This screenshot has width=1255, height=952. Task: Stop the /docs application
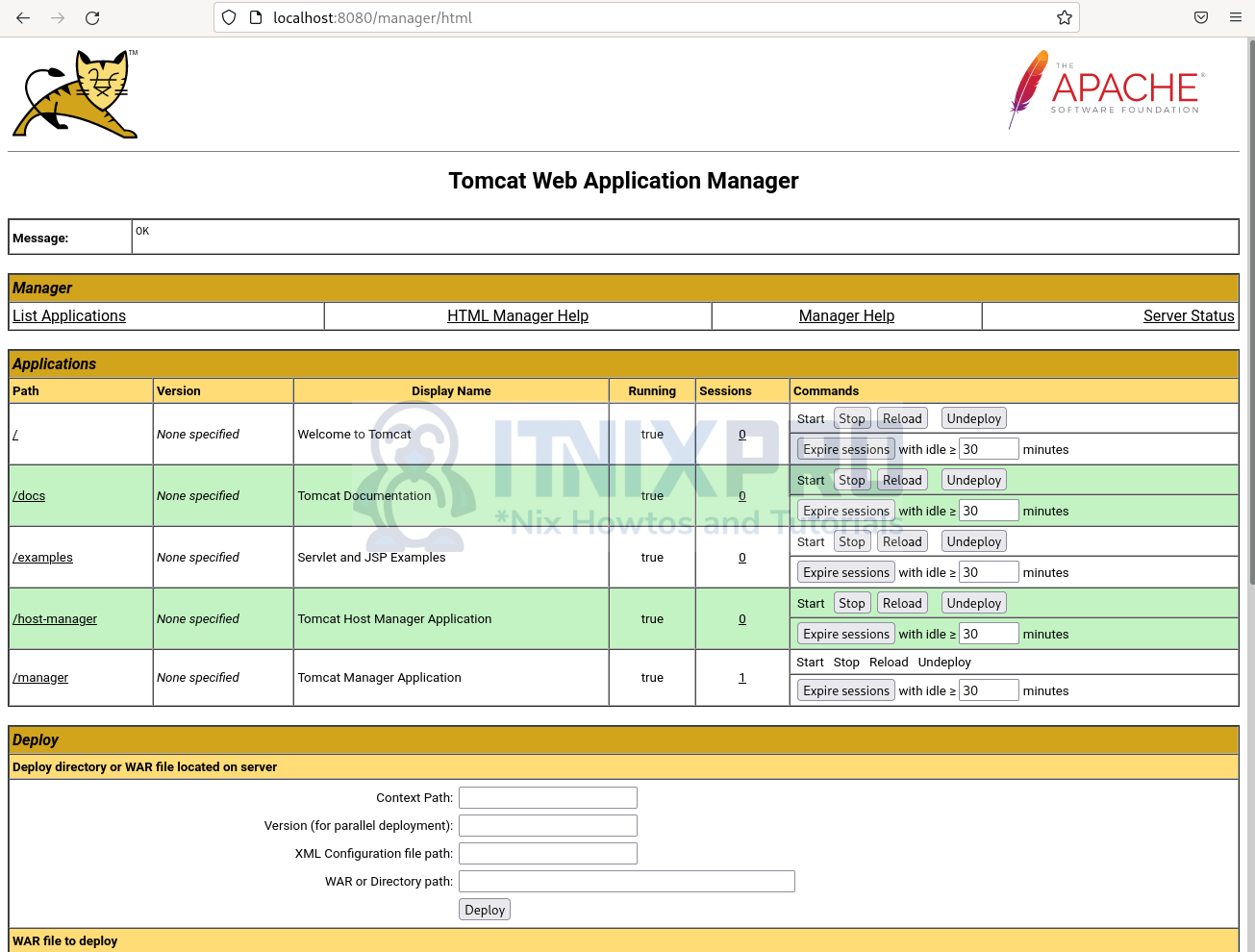[852, 480]
